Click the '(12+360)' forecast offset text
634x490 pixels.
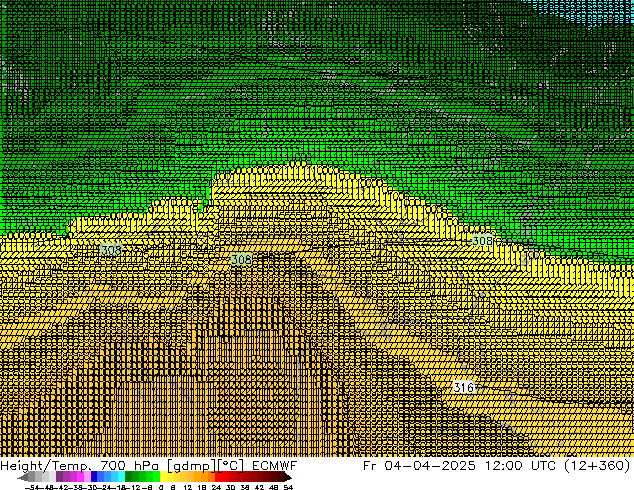point(597,465)
